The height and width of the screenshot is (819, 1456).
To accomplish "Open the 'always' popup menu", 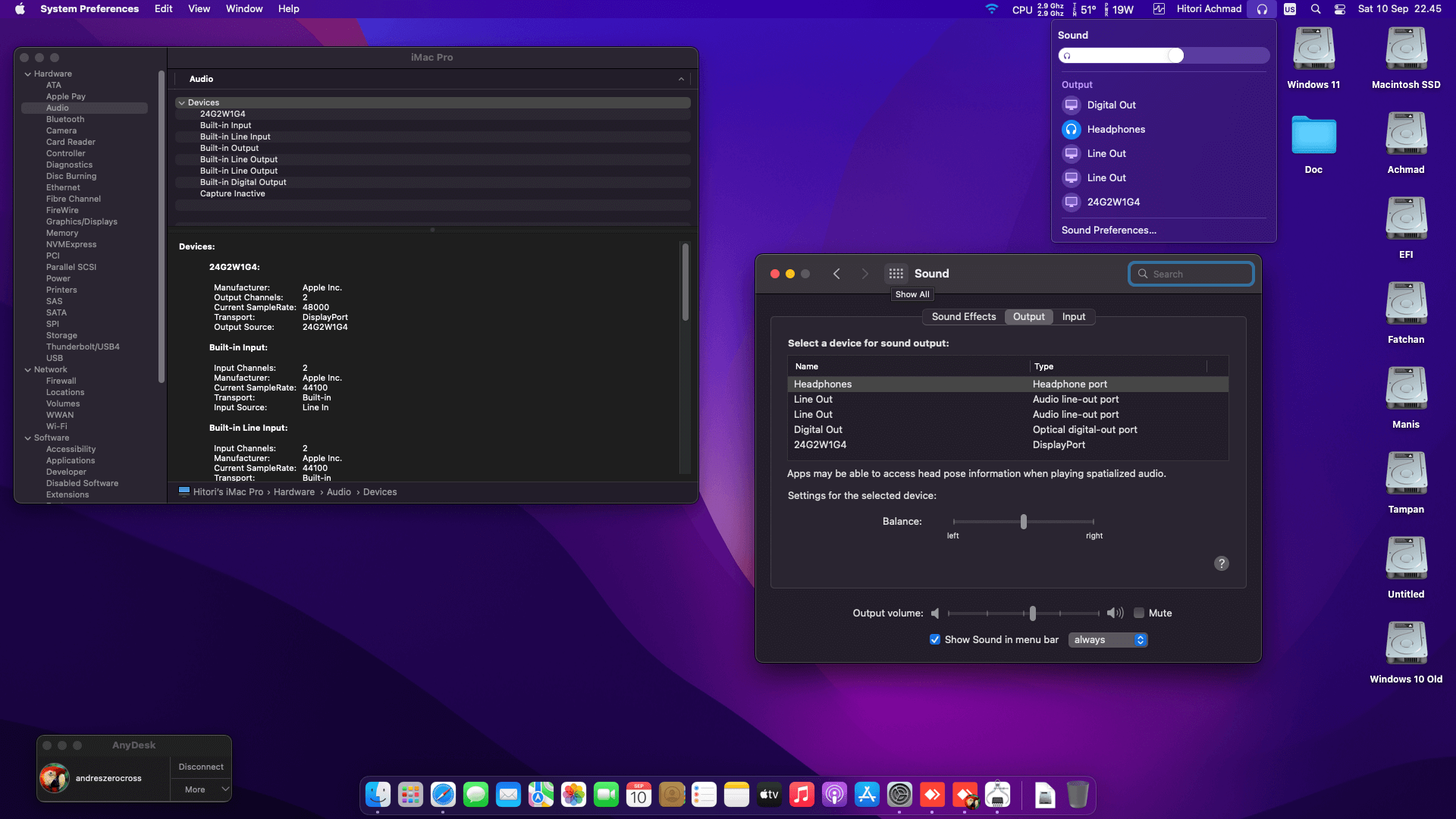I will (x=1108, y=640).
